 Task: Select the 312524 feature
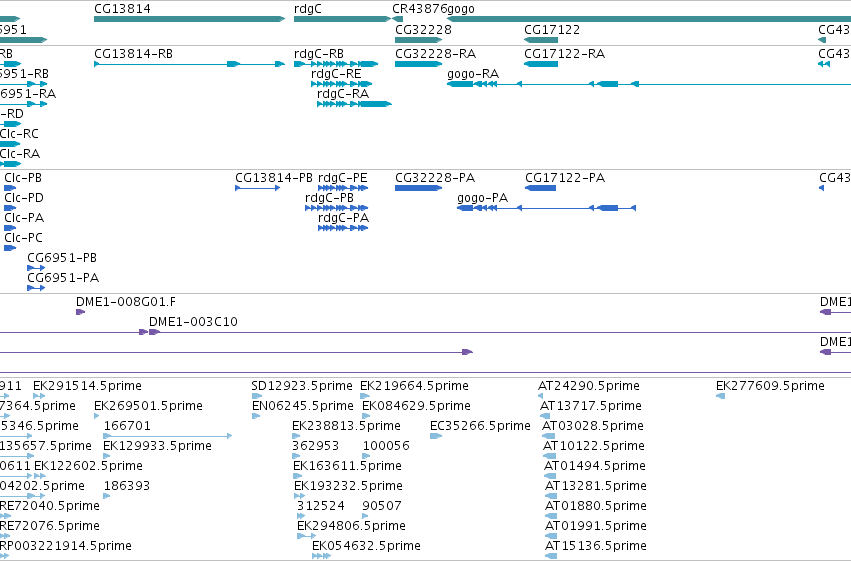point(301,516)
